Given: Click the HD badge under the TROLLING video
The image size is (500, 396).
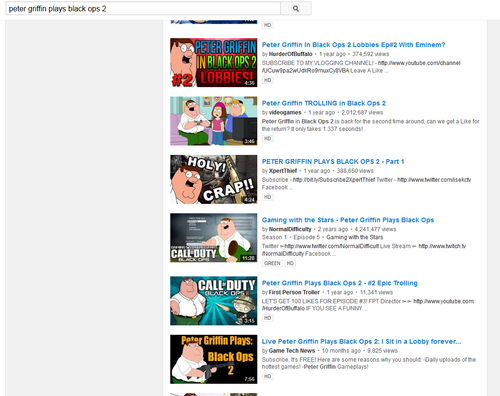Looking at the screenshot, I should coord(267,138).
